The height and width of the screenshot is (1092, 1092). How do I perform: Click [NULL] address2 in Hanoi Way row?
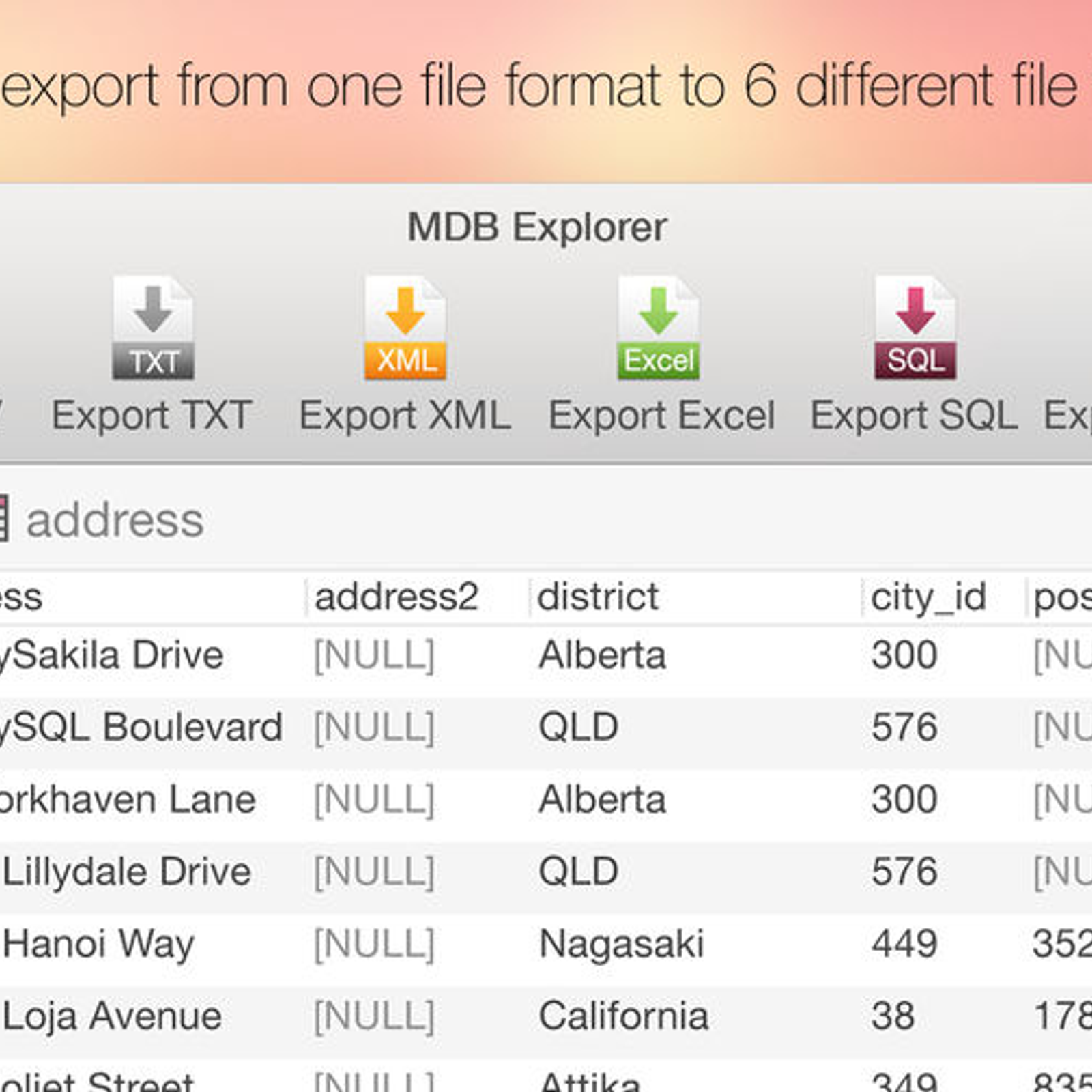tap(374, 945)
